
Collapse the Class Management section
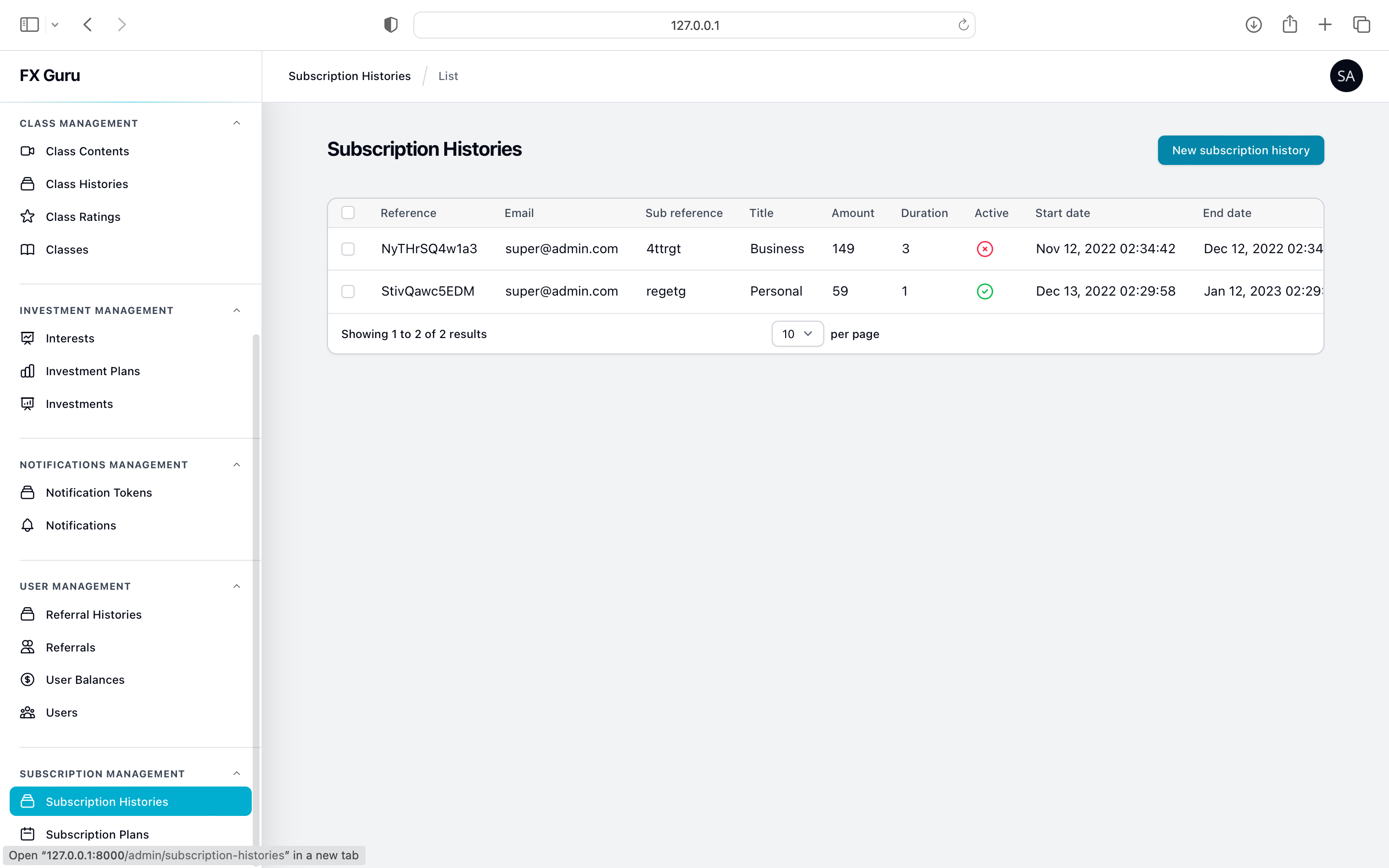[x=236, y=123]
